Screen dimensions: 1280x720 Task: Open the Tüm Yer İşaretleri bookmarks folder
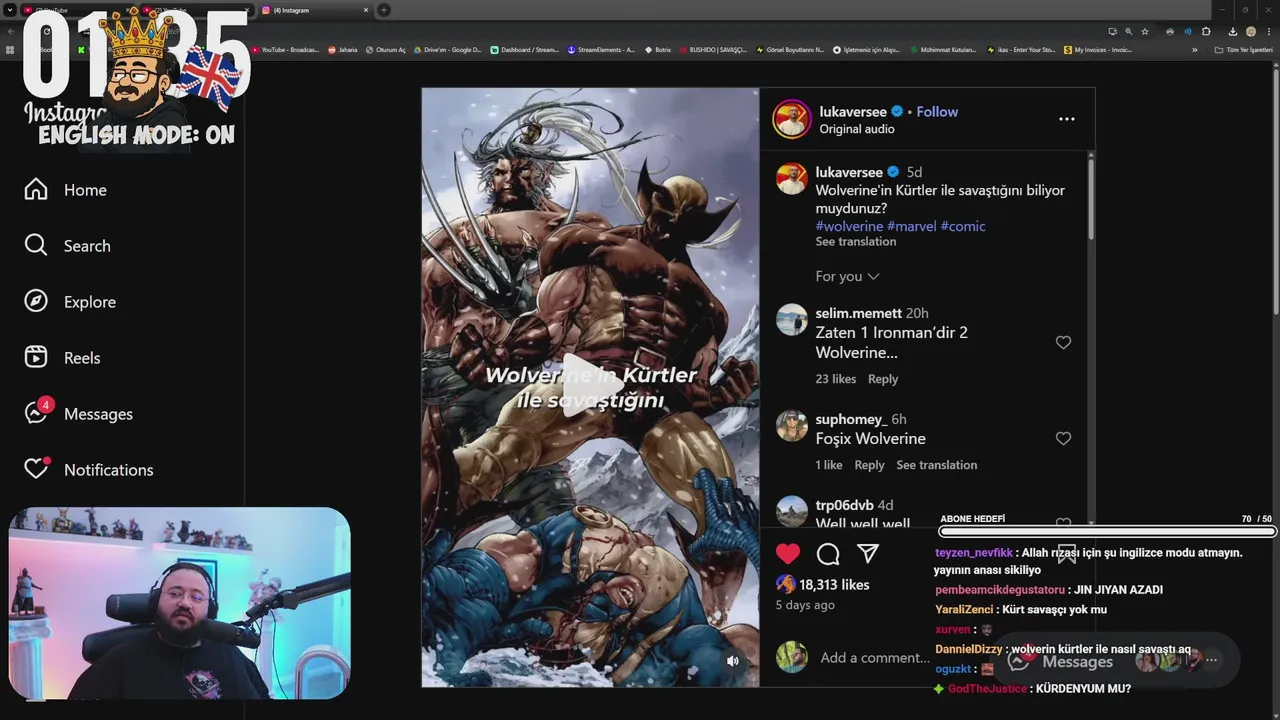pyautogui.click(x=1244, y=50)
